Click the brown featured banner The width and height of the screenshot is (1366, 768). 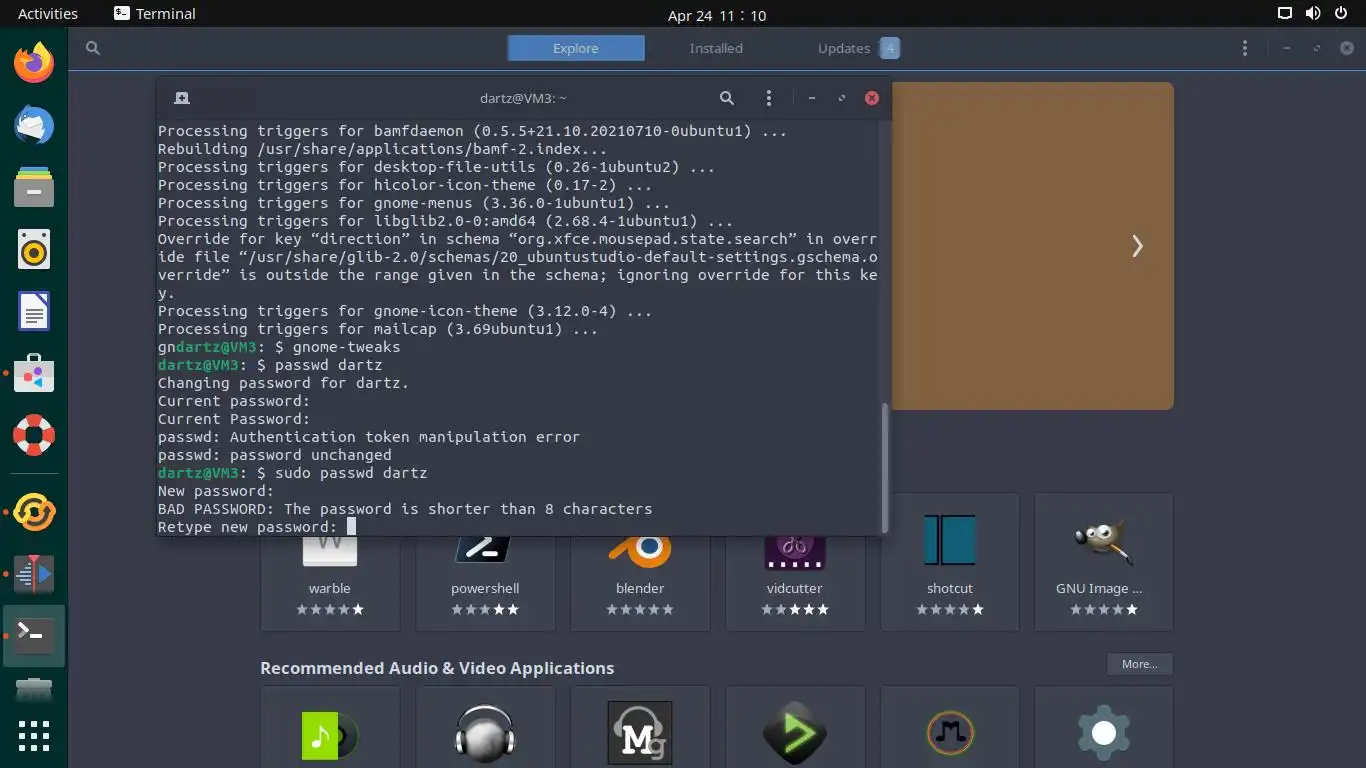tap(1032, 246)
